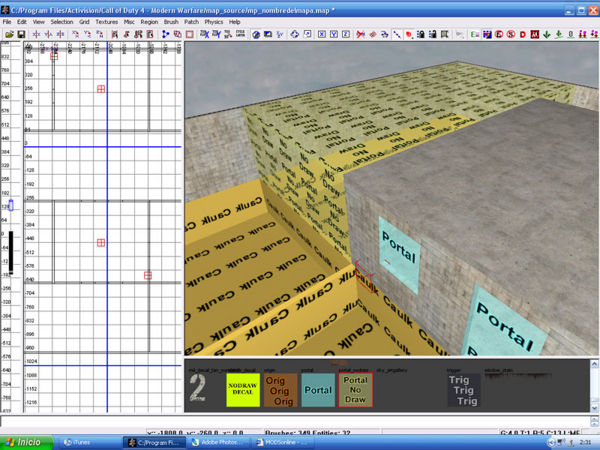Select the red entity marker near coordinate 256
The image size is (600, 450).
click(x=101, y=89)
